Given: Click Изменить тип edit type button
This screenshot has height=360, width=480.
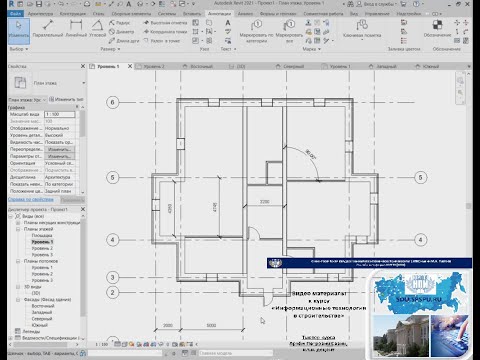Looking at the screenshot, I should tap(66, 99).
